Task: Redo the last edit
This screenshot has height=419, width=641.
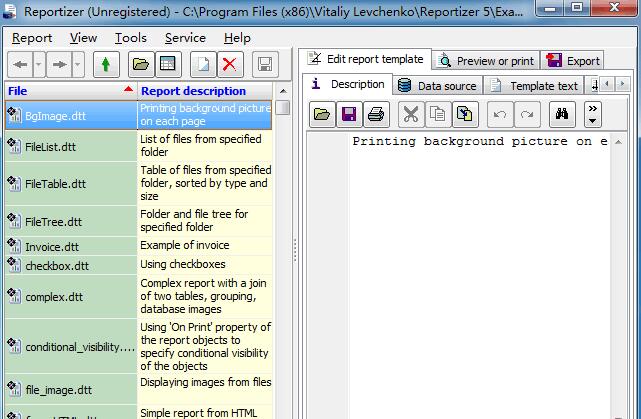Action: point(527,114)
